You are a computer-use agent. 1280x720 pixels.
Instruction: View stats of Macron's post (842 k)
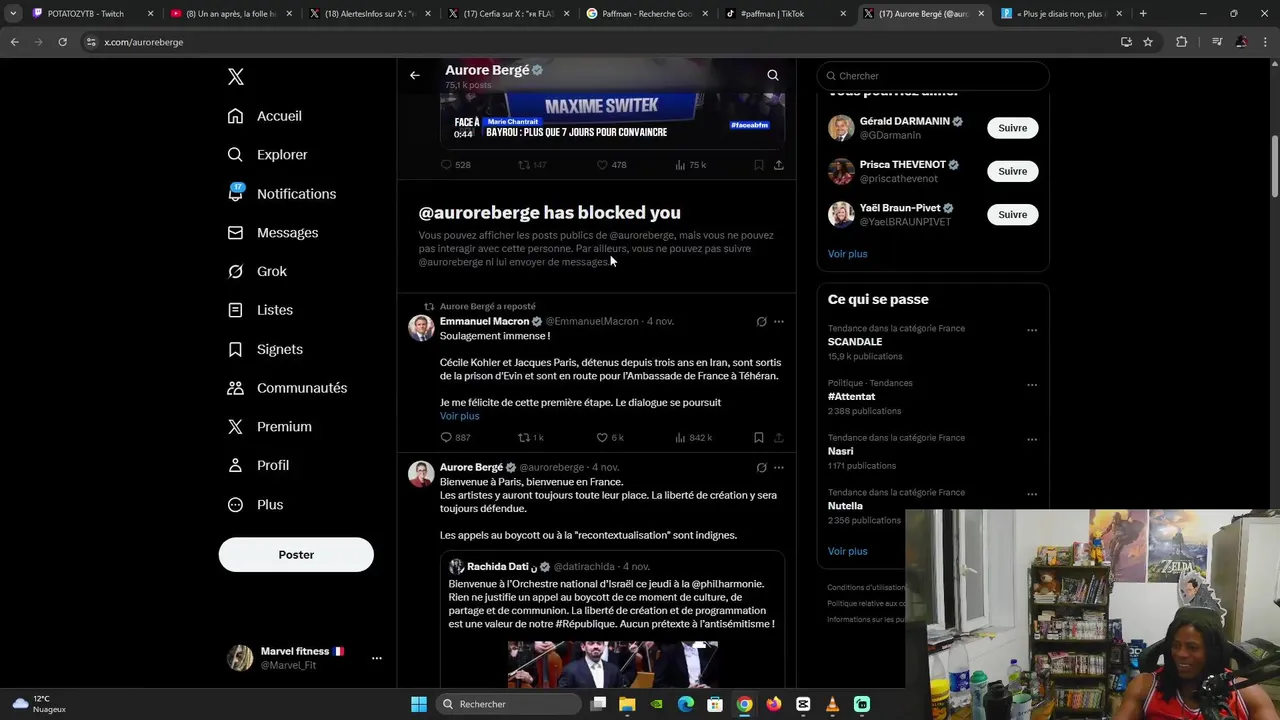[693, 438]
